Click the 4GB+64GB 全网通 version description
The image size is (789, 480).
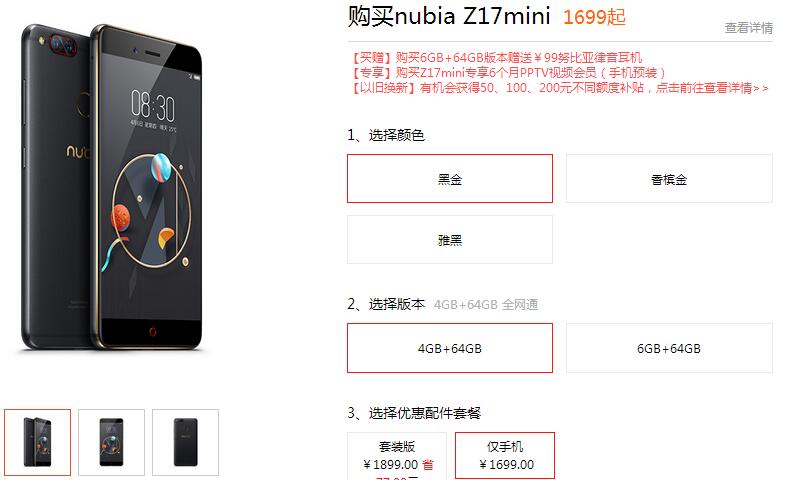pyautogui.click(x=486, y=305)
